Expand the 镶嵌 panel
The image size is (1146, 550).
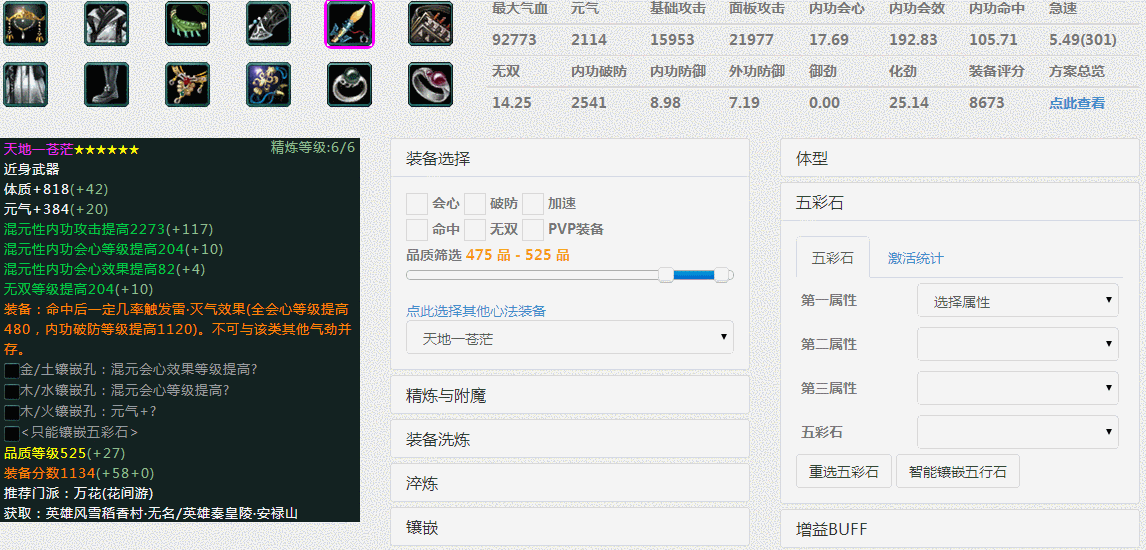570,527
